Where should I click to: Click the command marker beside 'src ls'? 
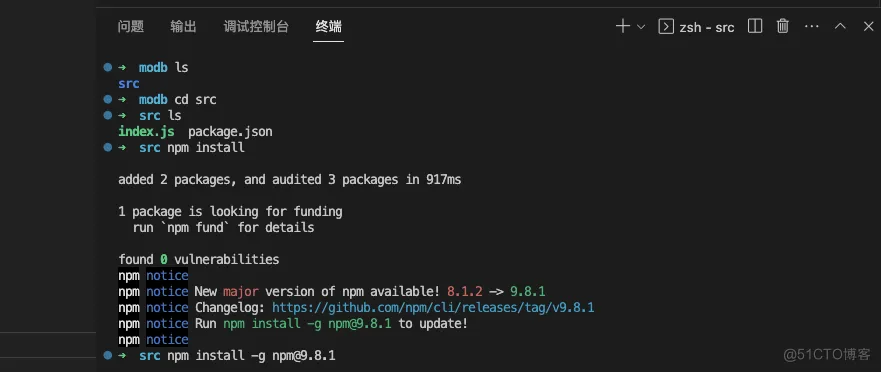(x=108, y=115)
